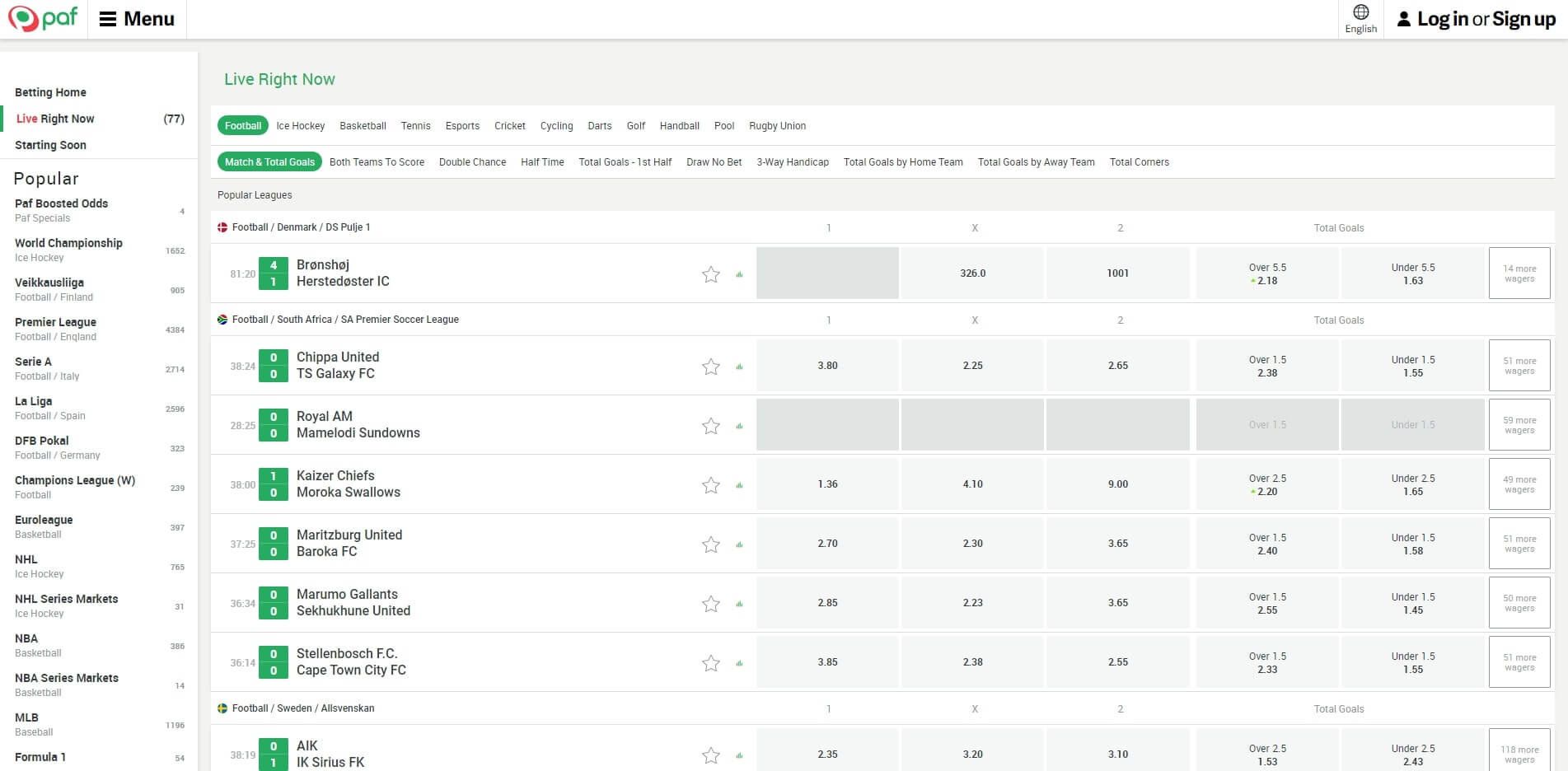Viewport: 1568px width, 771px height.
Task: Open statistics icon for Stellenbosch F.C. match
Action: [739, 663]
